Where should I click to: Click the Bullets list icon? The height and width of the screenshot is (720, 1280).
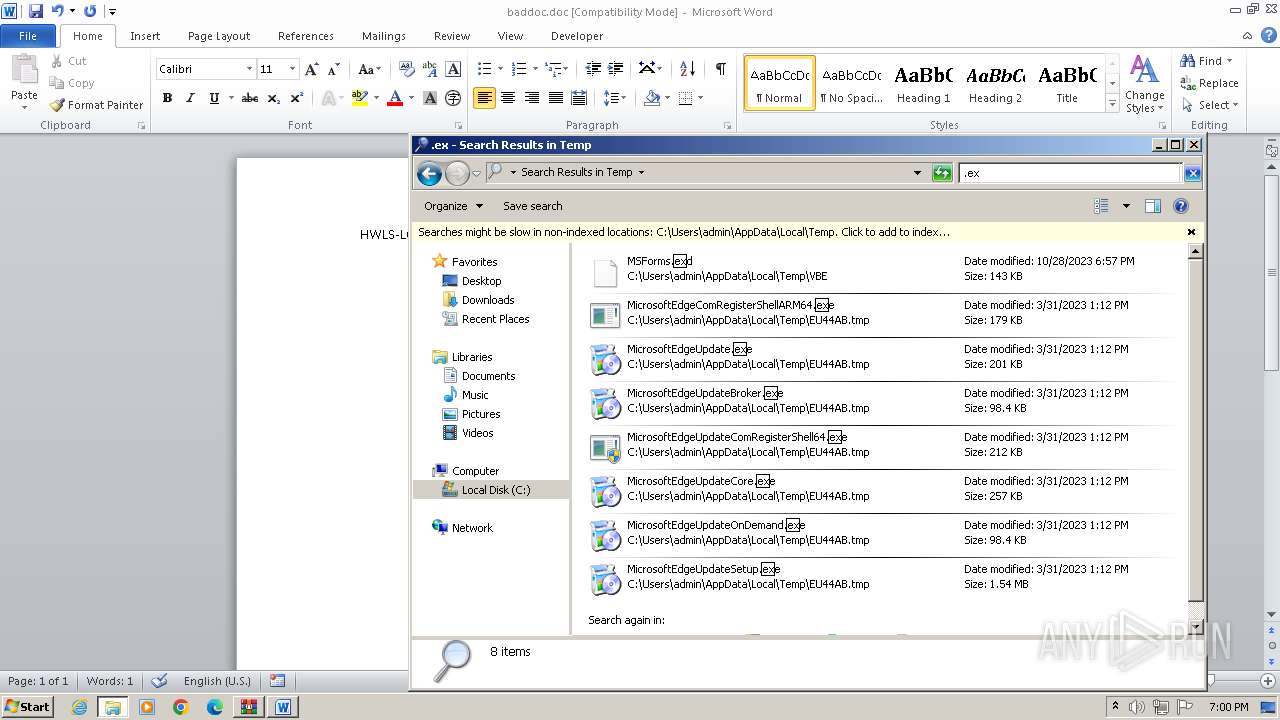[x=484, y=69]
